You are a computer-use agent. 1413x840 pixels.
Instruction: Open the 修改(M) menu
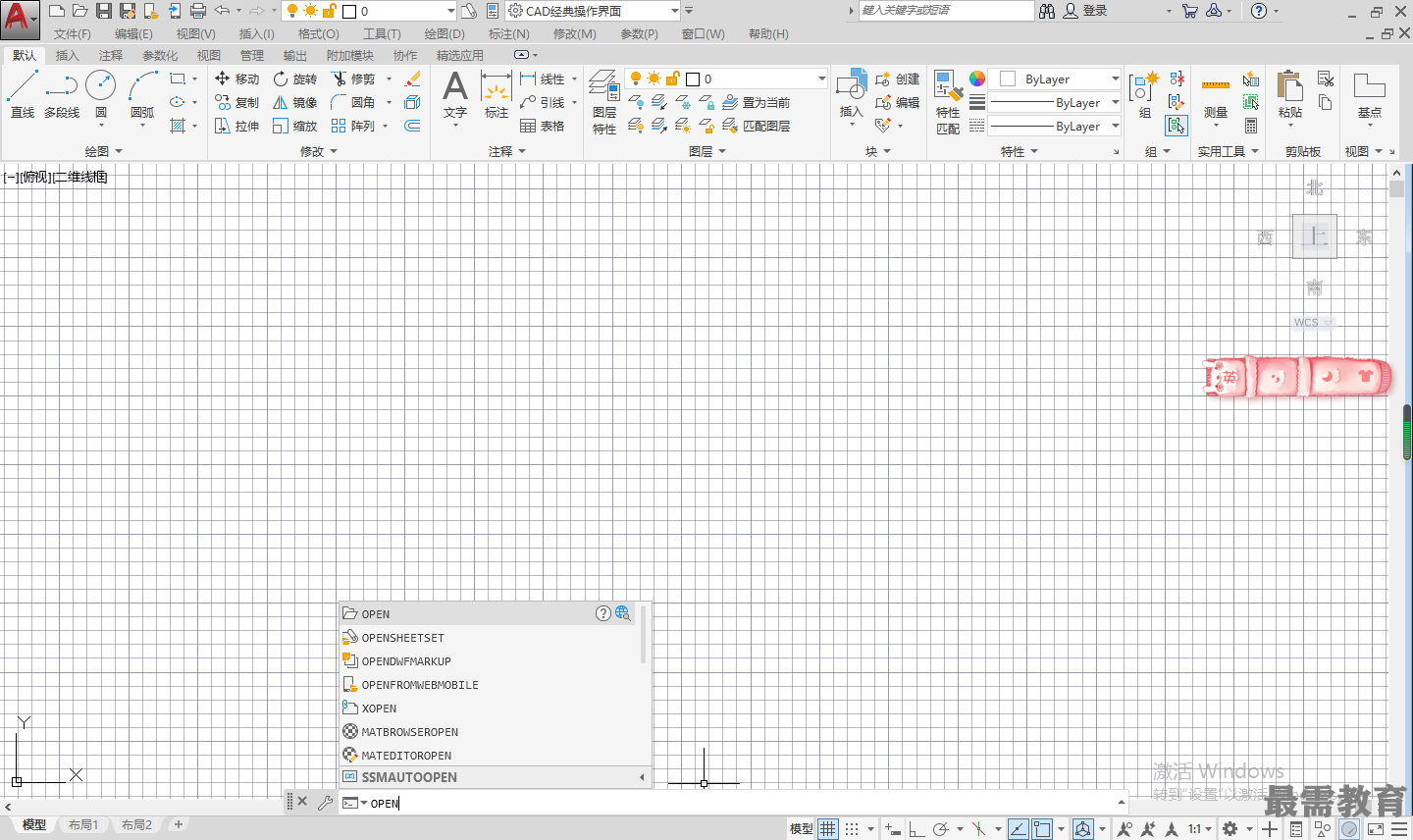(575, 33)
